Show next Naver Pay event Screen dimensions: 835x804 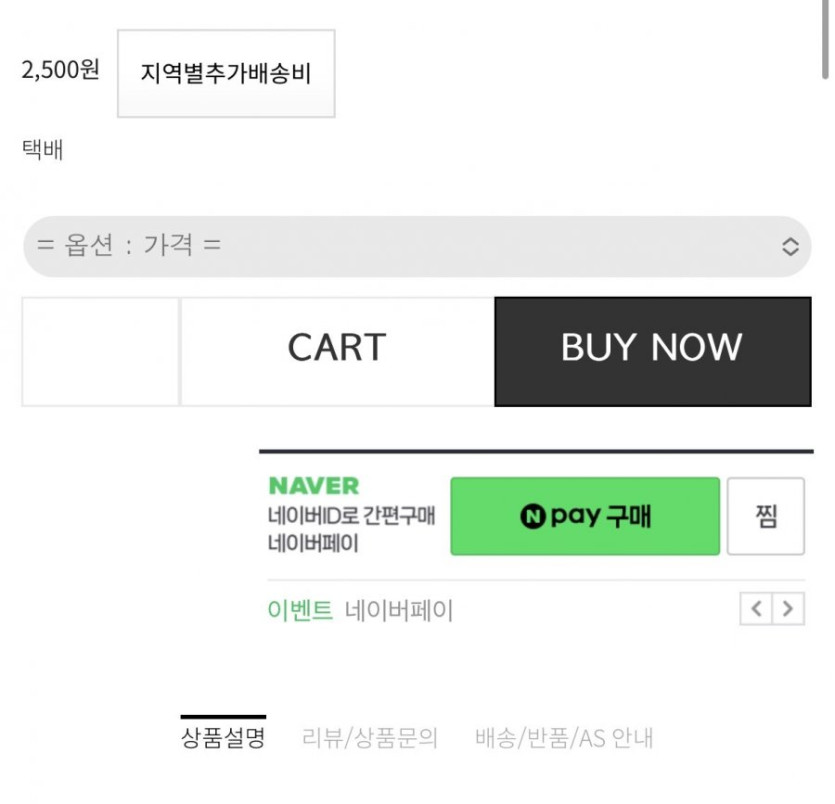tap(789, 608)
